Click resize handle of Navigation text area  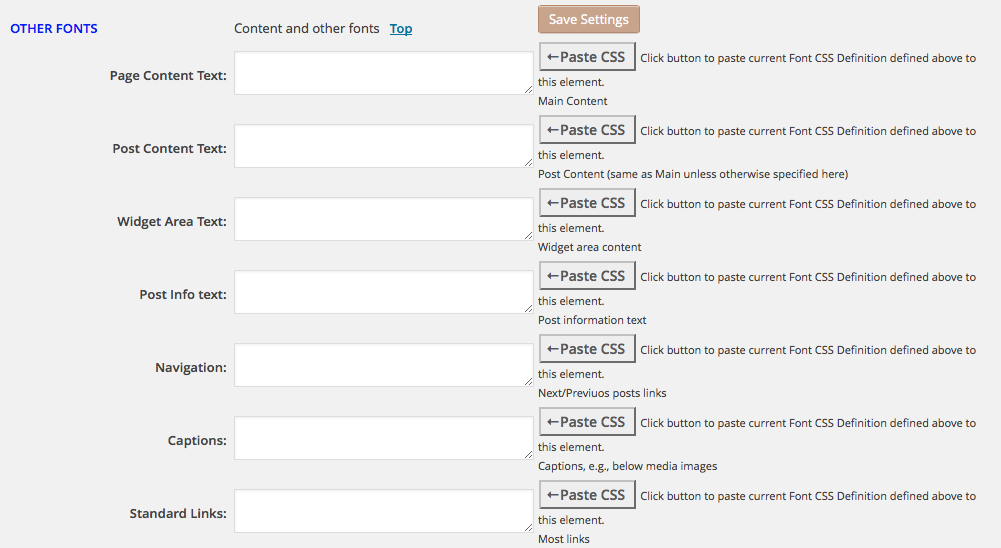pyautogui.click(x=528, y=382)
